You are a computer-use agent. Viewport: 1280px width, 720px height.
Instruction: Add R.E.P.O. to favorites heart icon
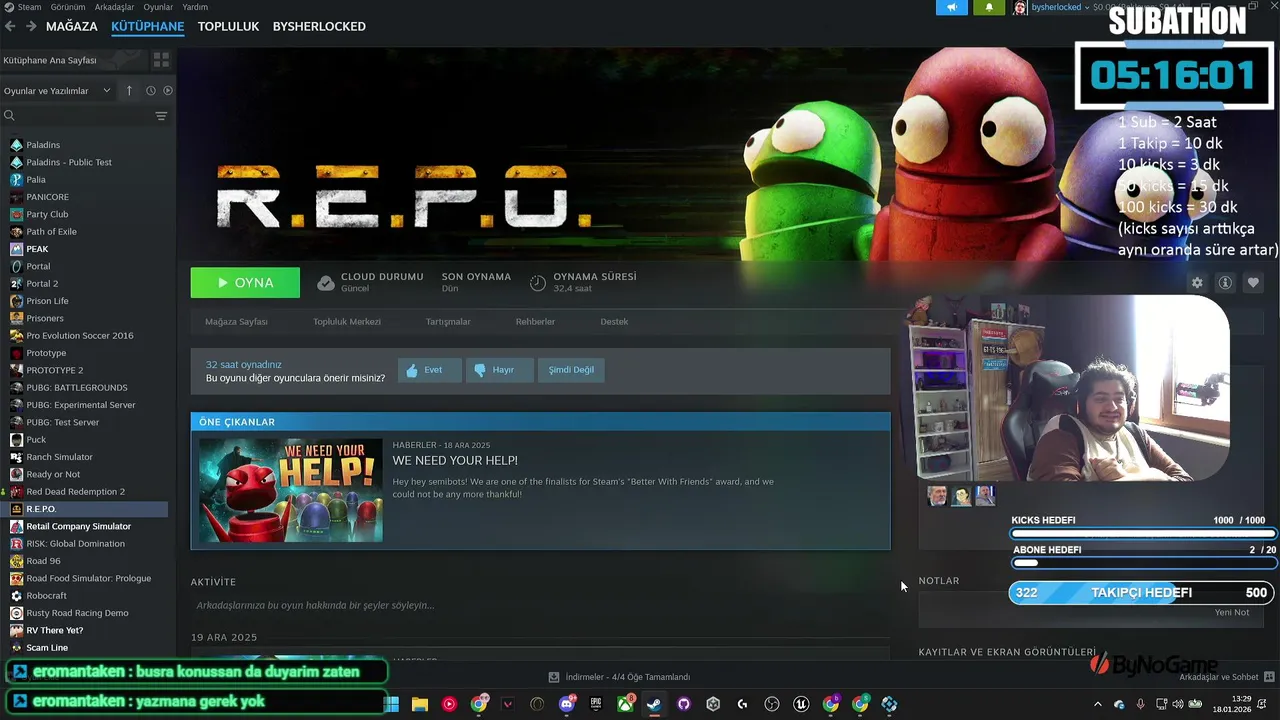tap(1253, 283)
